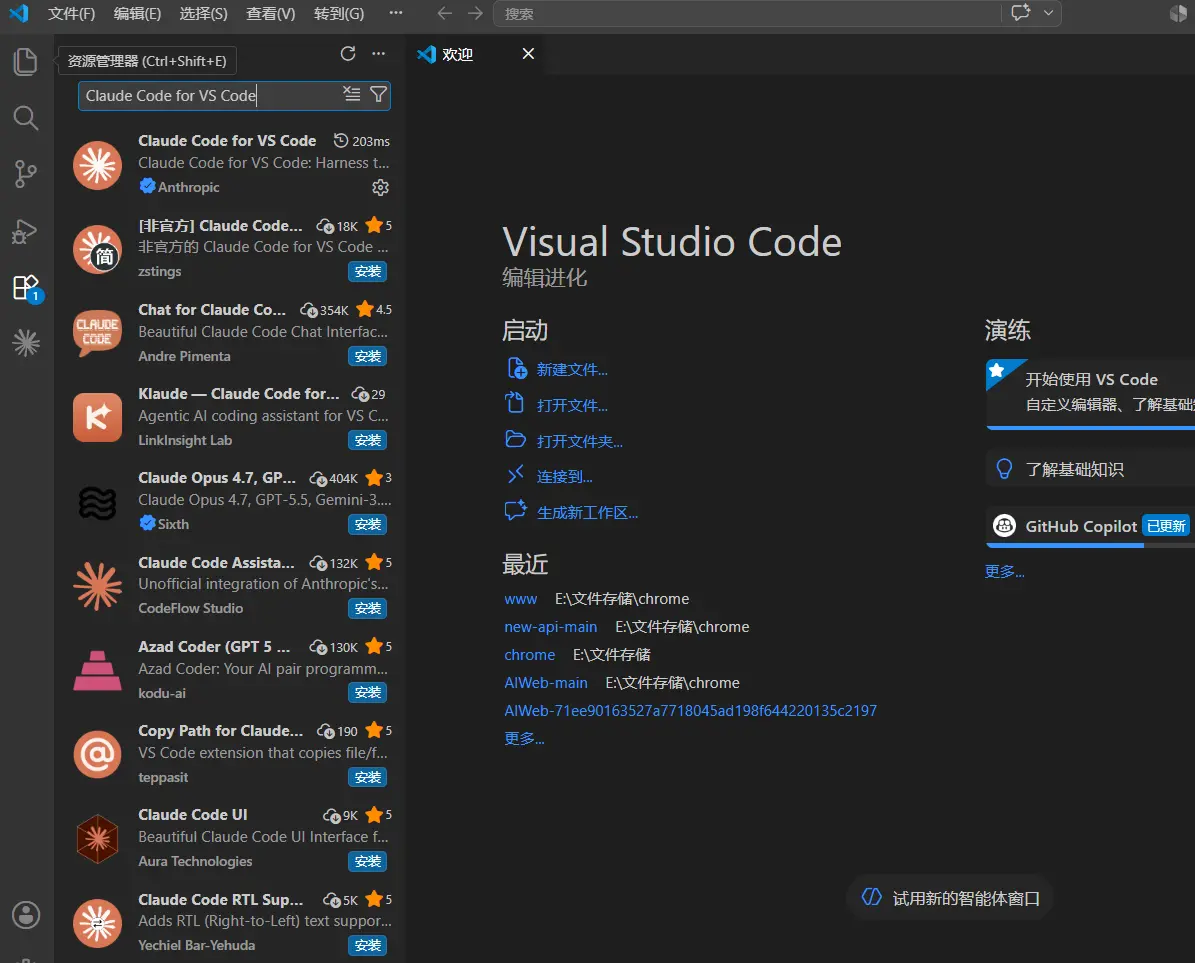Open the 编辑(E) menu
This screenshot has width=1195, height=963.
137,14
